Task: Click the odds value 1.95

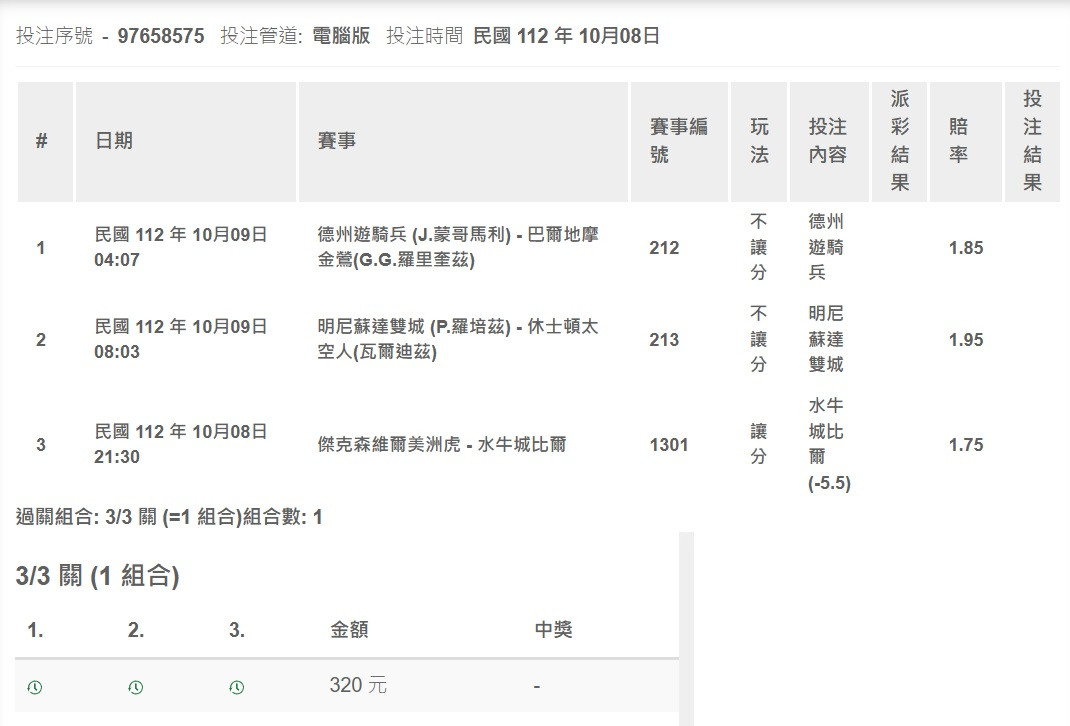Action: click(966, 340)
